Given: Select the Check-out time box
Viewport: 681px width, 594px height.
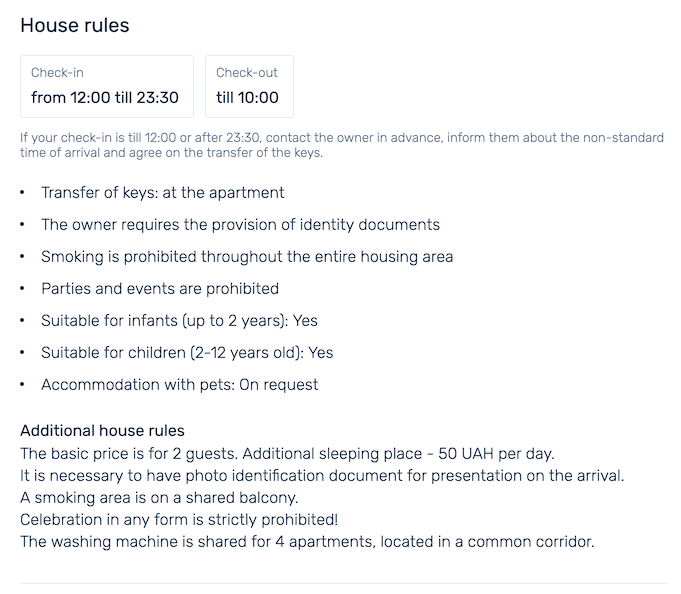Looking at the screenshot, I should pos(249,86).
